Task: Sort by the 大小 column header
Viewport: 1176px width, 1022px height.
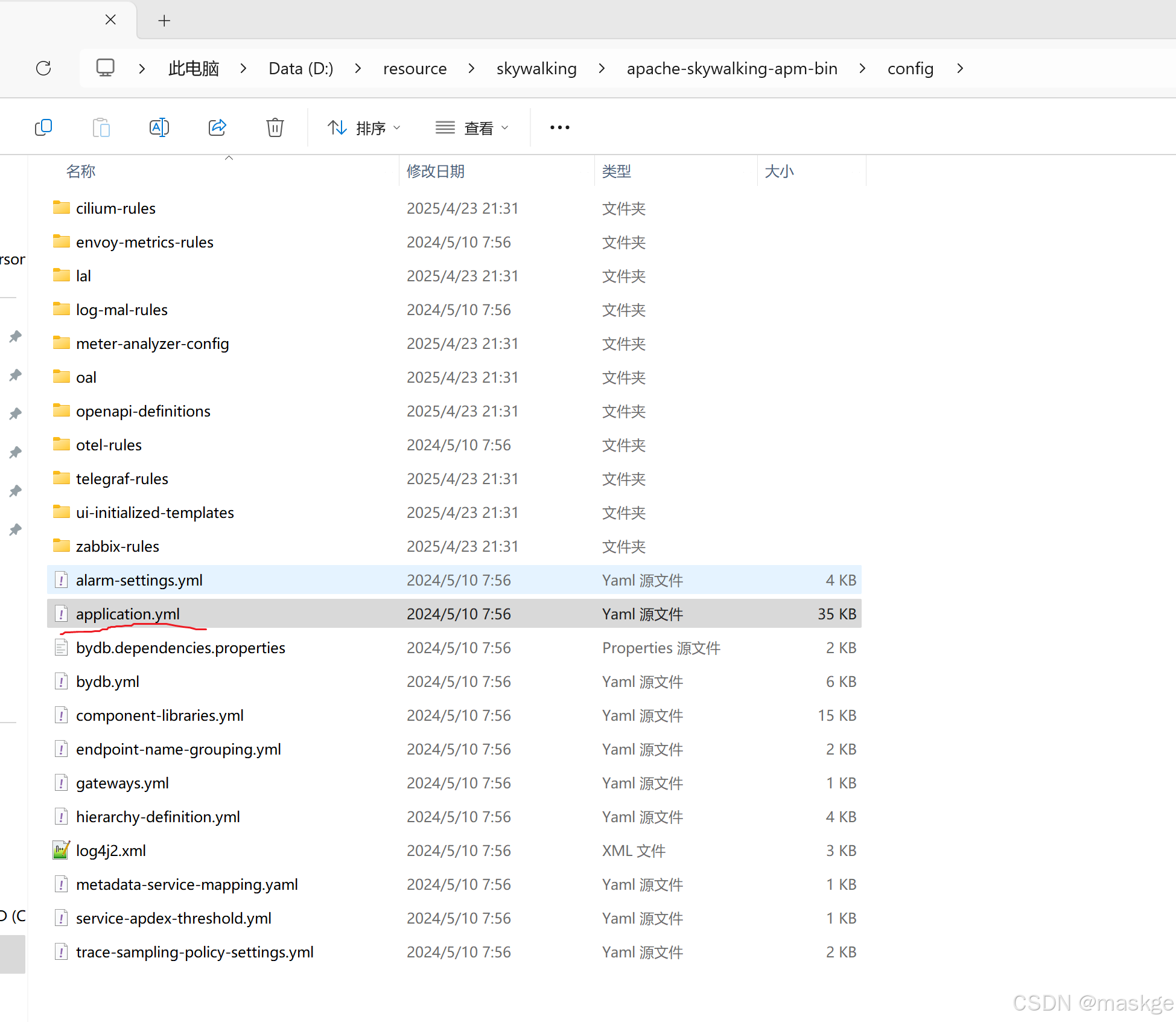Action: [779, 171]
